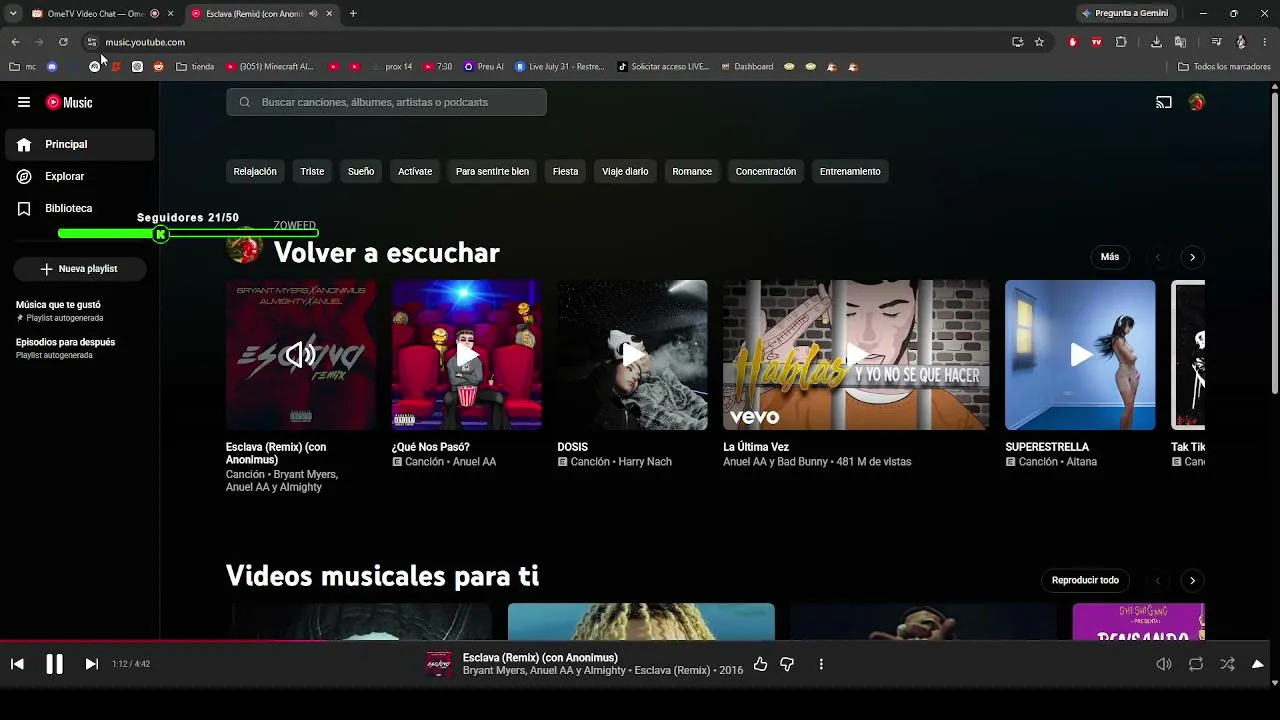Select the Triste mood chip
The height and width of the screenshot is (720, 1280).
pos(312,171)
